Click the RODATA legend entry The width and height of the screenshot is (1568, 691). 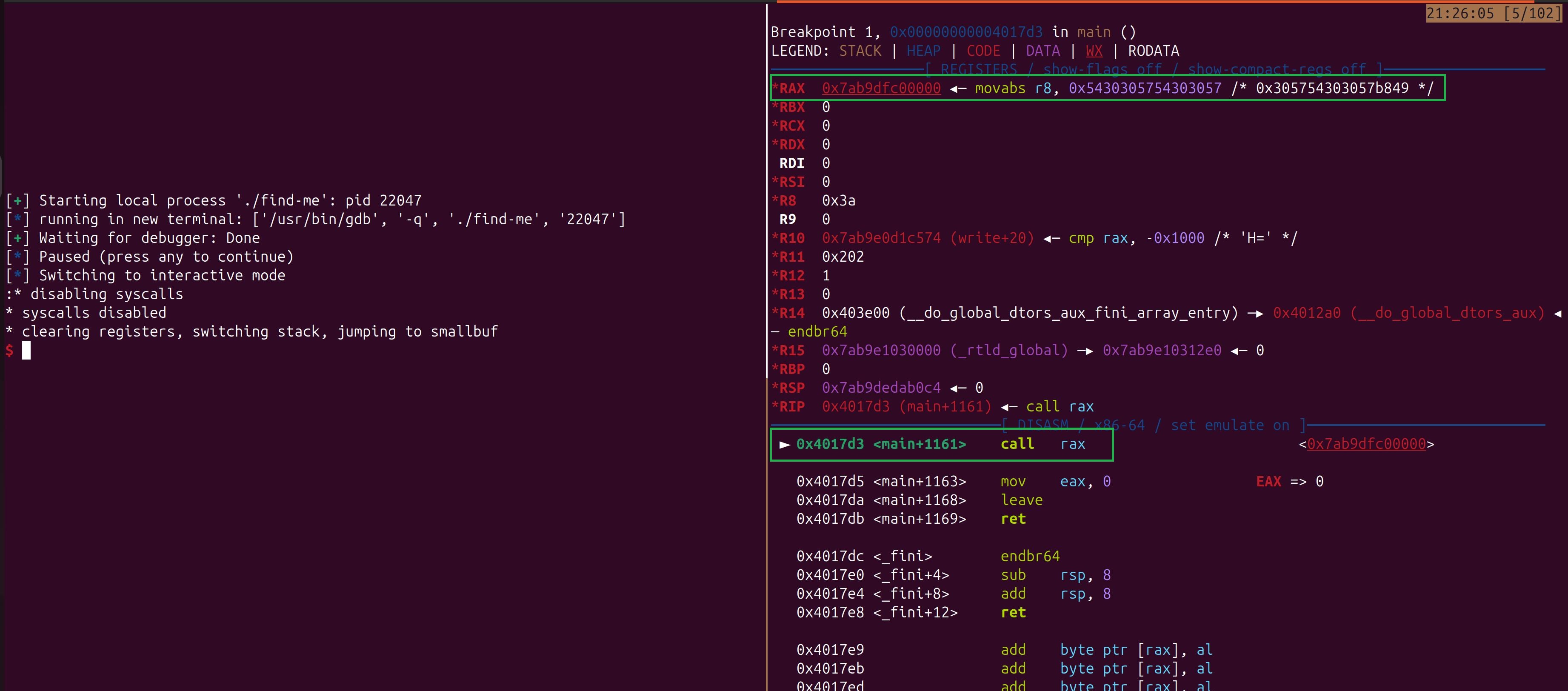click(x=1152, y=51)
